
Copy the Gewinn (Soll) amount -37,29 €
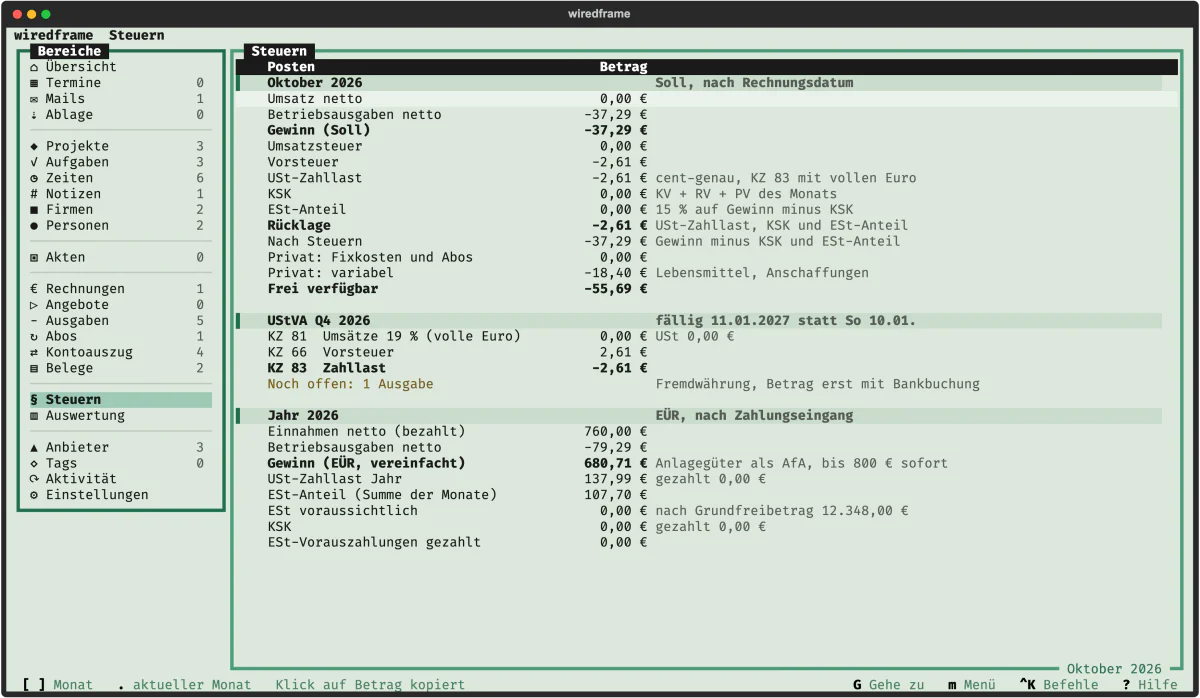615,131
